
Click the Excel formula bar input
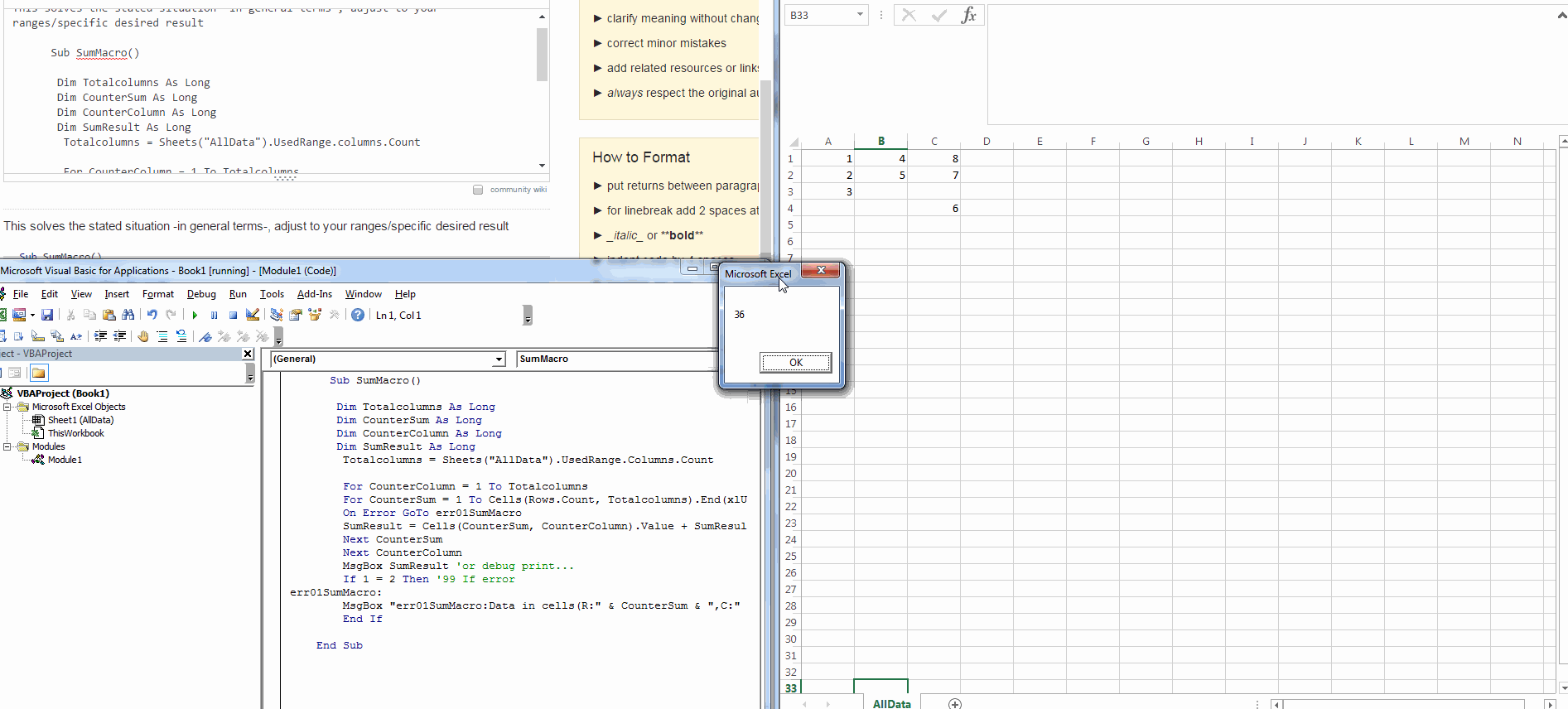pos(1271,64)
